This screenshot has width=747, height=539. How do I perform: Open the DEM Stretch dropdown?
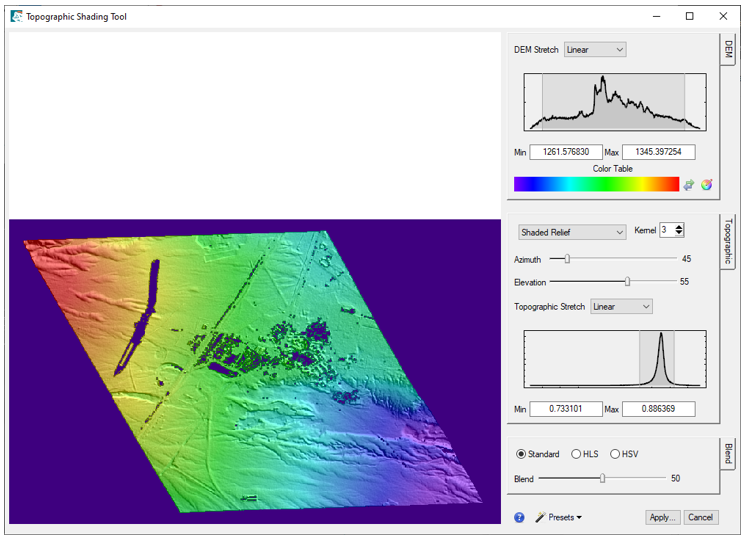[595, 49]
